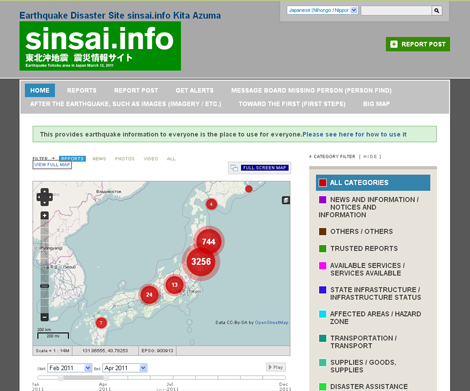Screen dimensions: 470x391
Task: Open the Apr 2011 end date dropdown
Action: 125,368
